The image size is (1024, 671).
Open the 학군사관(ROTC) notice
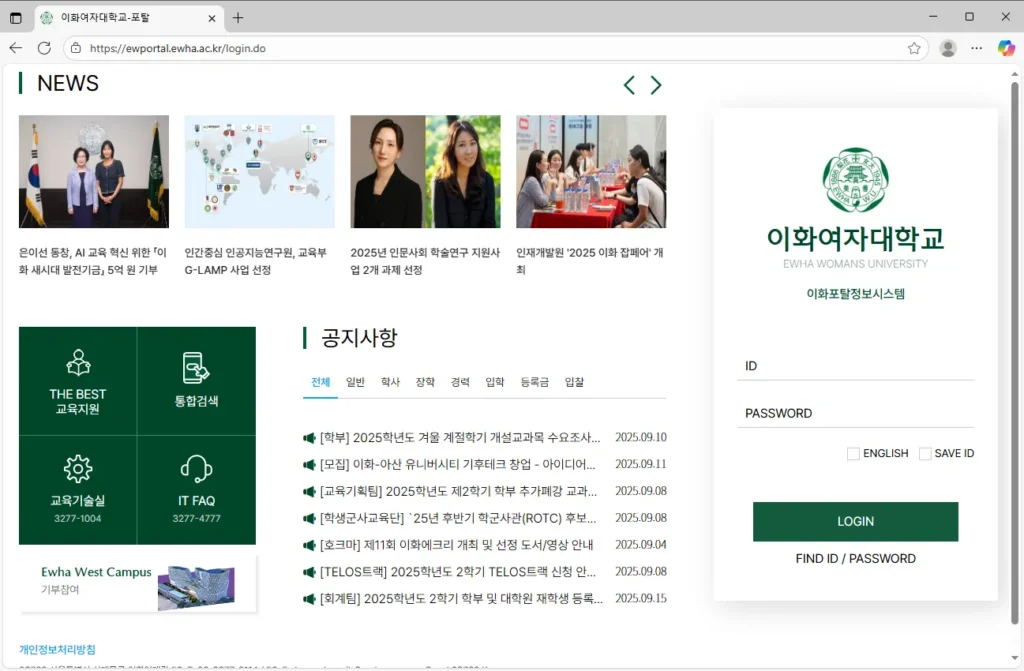click(458, 518)
